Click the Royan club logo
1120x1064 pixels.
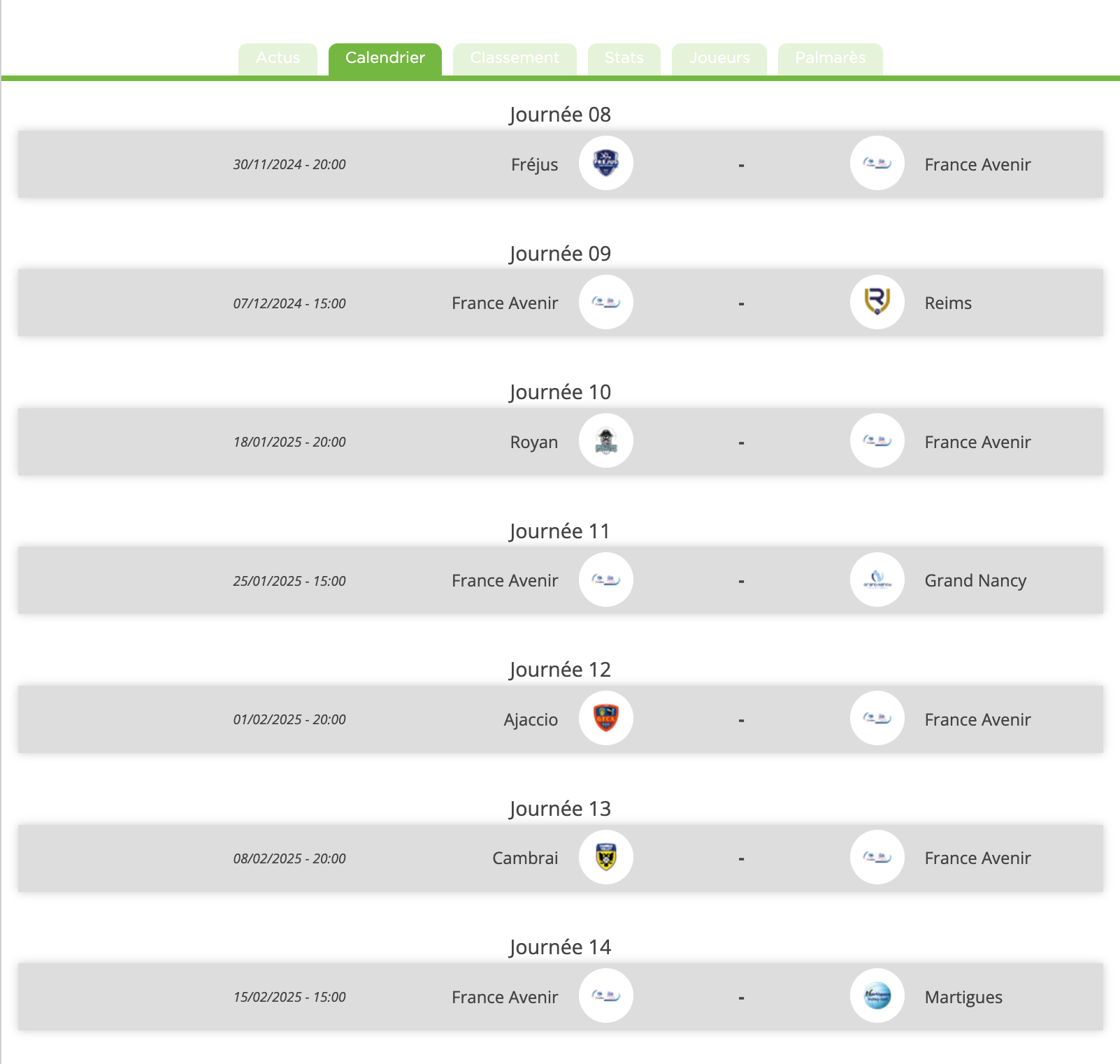pyautogui.click(x=606, y=440)
